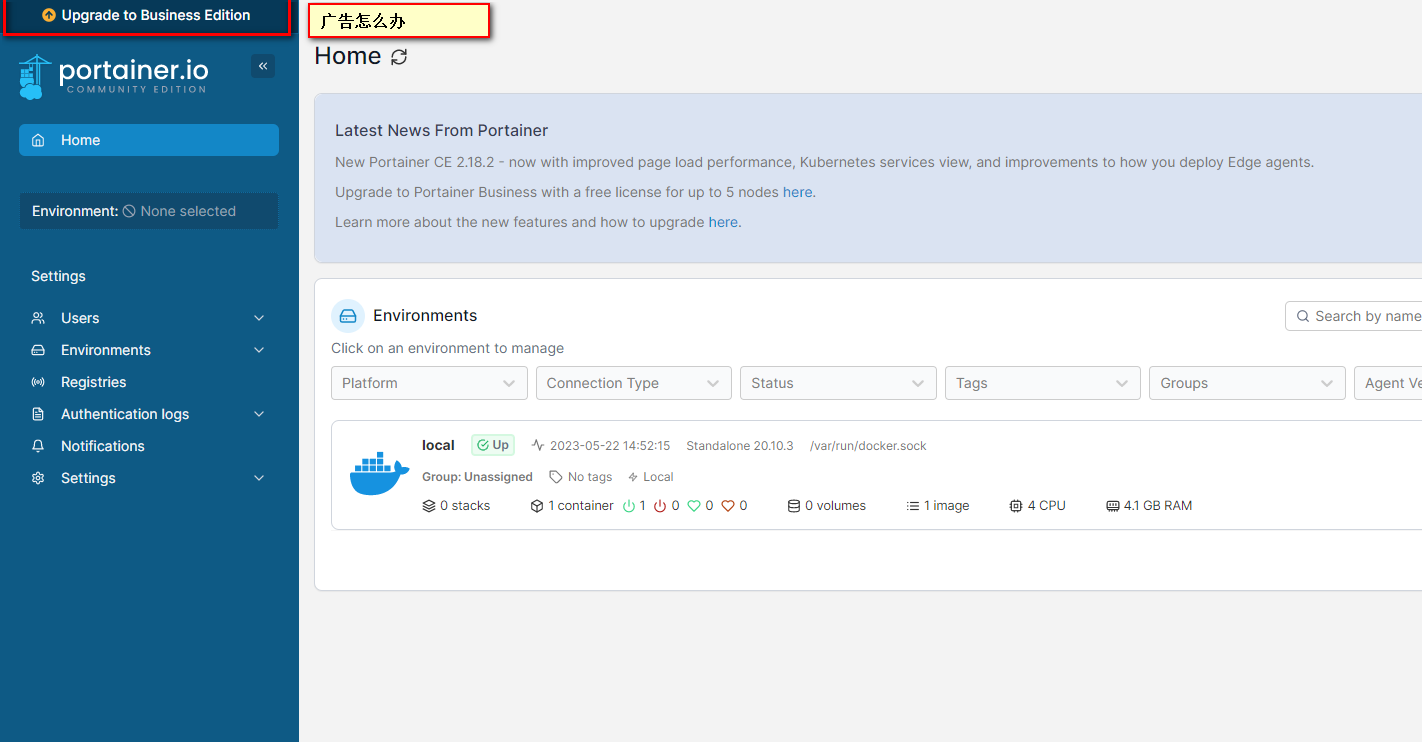Click the Docker whale icon for local
Image resolution: width=1422 pixels, height=742 pixels.
379,475
